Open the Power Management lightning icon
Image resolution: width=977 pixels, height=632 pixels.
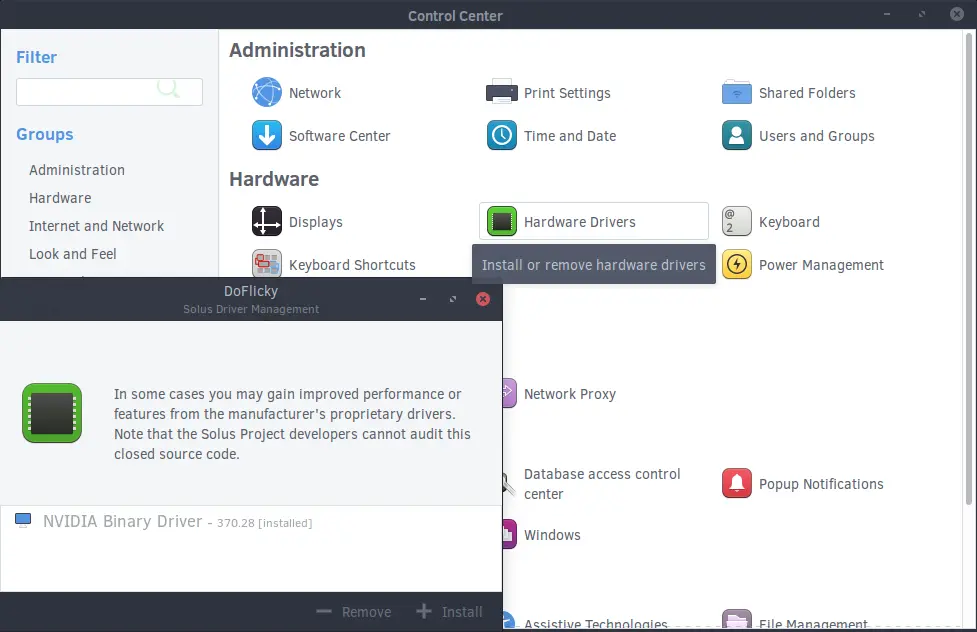click(x=736, y=264)
